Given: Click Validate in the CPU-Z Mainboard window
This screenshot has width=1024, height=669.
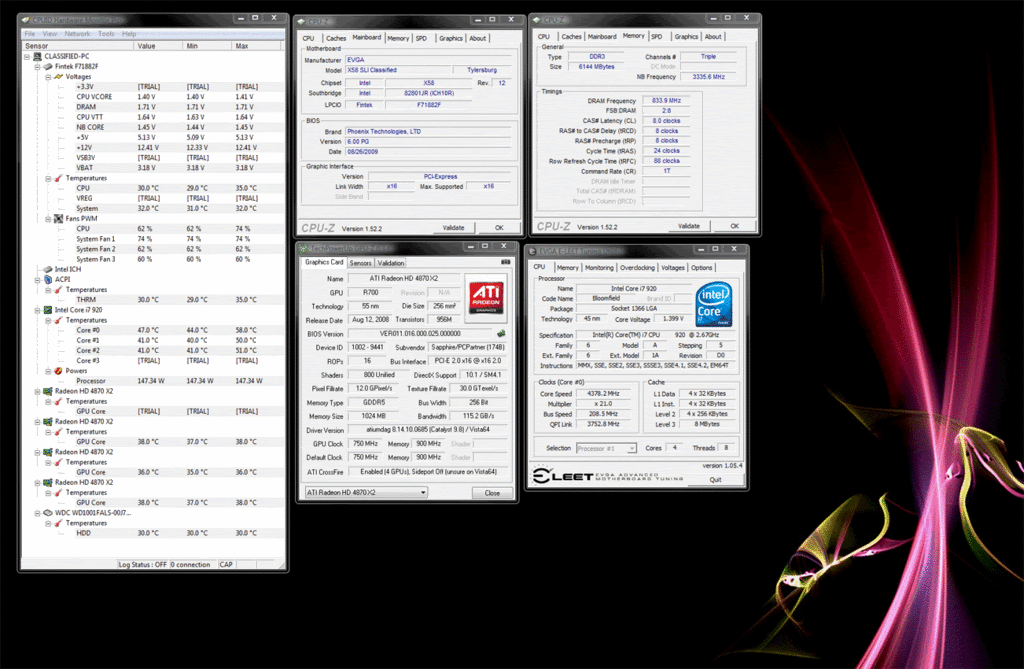Looking at the screenshot, I should 453,228.
